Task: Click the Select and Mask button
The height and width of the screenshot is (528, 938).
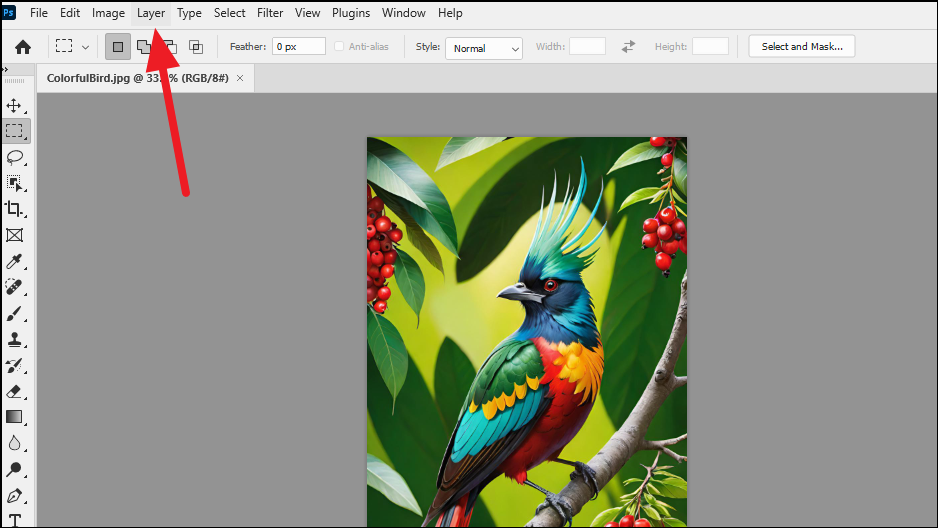Action: pos(801,46)
